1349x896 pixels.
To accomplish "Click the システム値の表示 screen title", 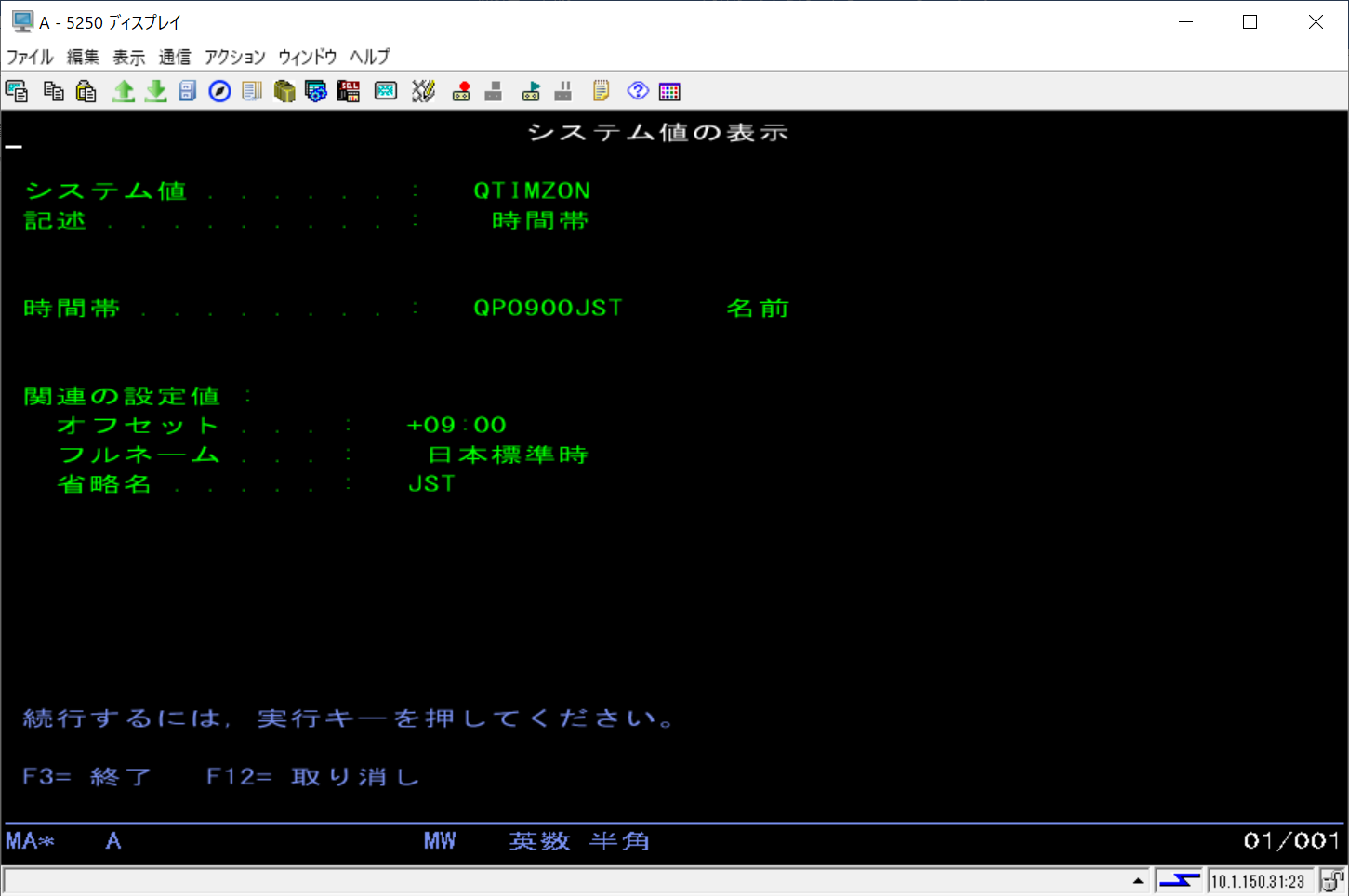I will click(x=658, y=132).
